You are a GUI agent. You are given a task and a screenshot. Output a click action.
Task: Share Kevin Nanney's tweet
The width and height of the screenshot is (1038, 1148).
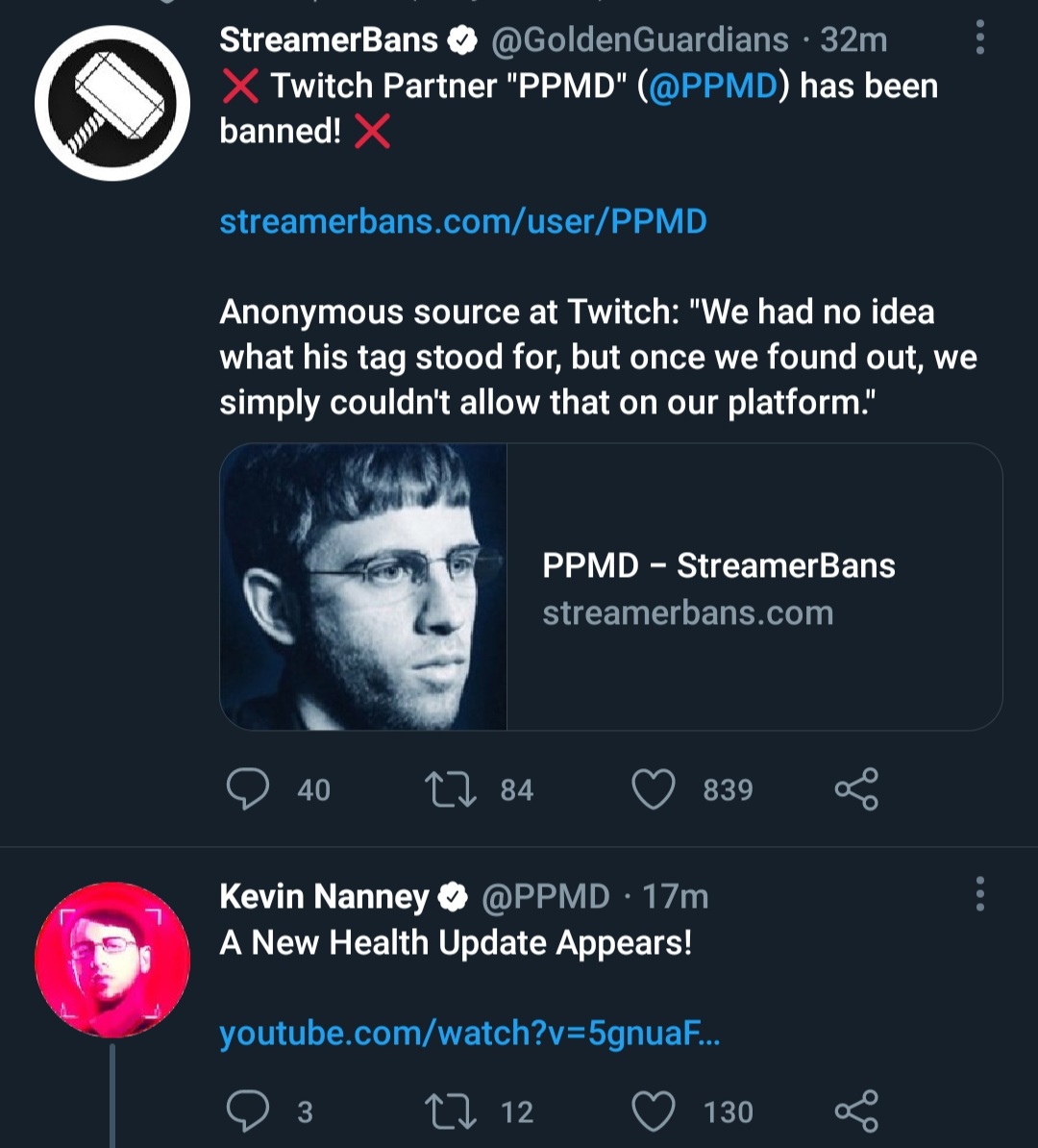click(x=856, y=1111)
